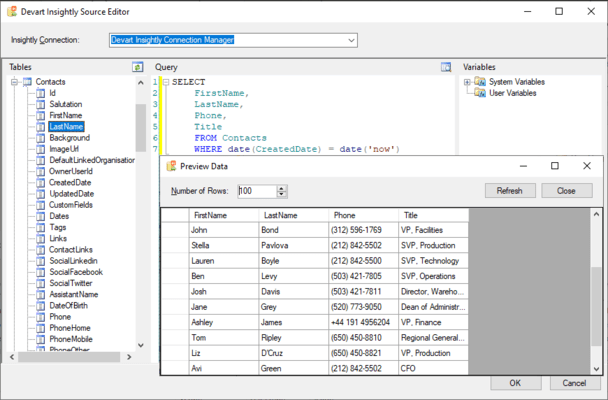Click OK in the Source Editor

pos(515,383)
